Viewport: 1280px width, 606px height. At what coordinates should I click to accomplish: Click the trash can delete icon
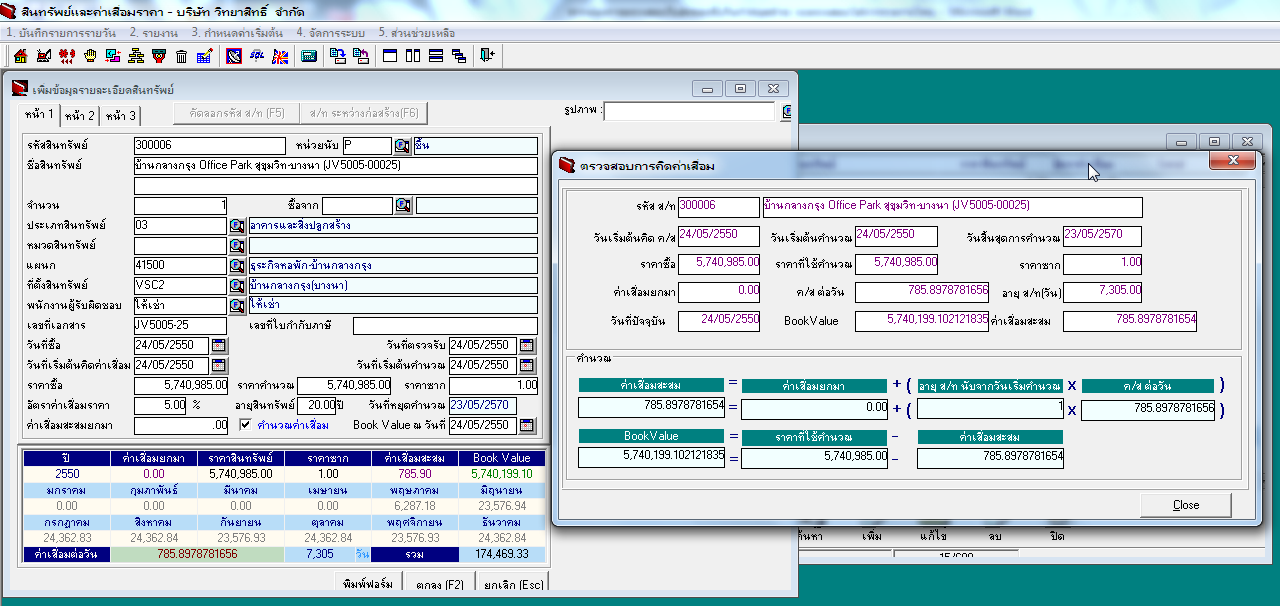click(x=181, y=56)
